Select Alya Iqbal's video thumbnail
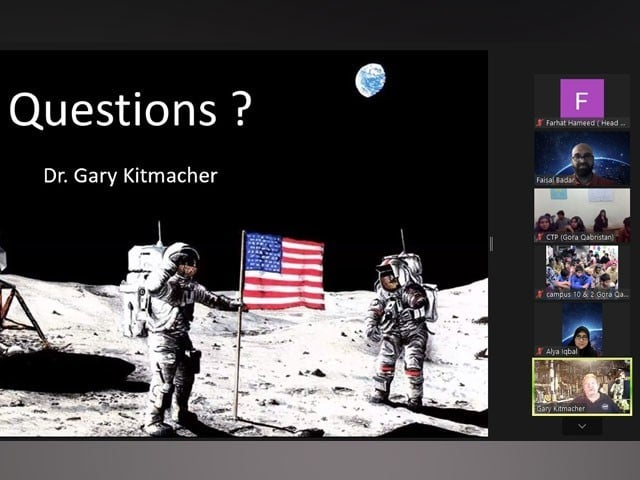Image resolution: width=640 pixels, height=480 pixels. 582,329
